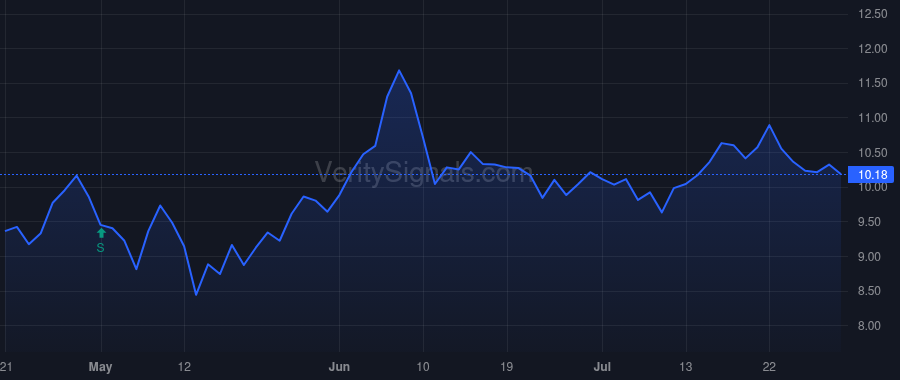
Task: Click the 22 date label on time axis
Action: click(769, 367)
